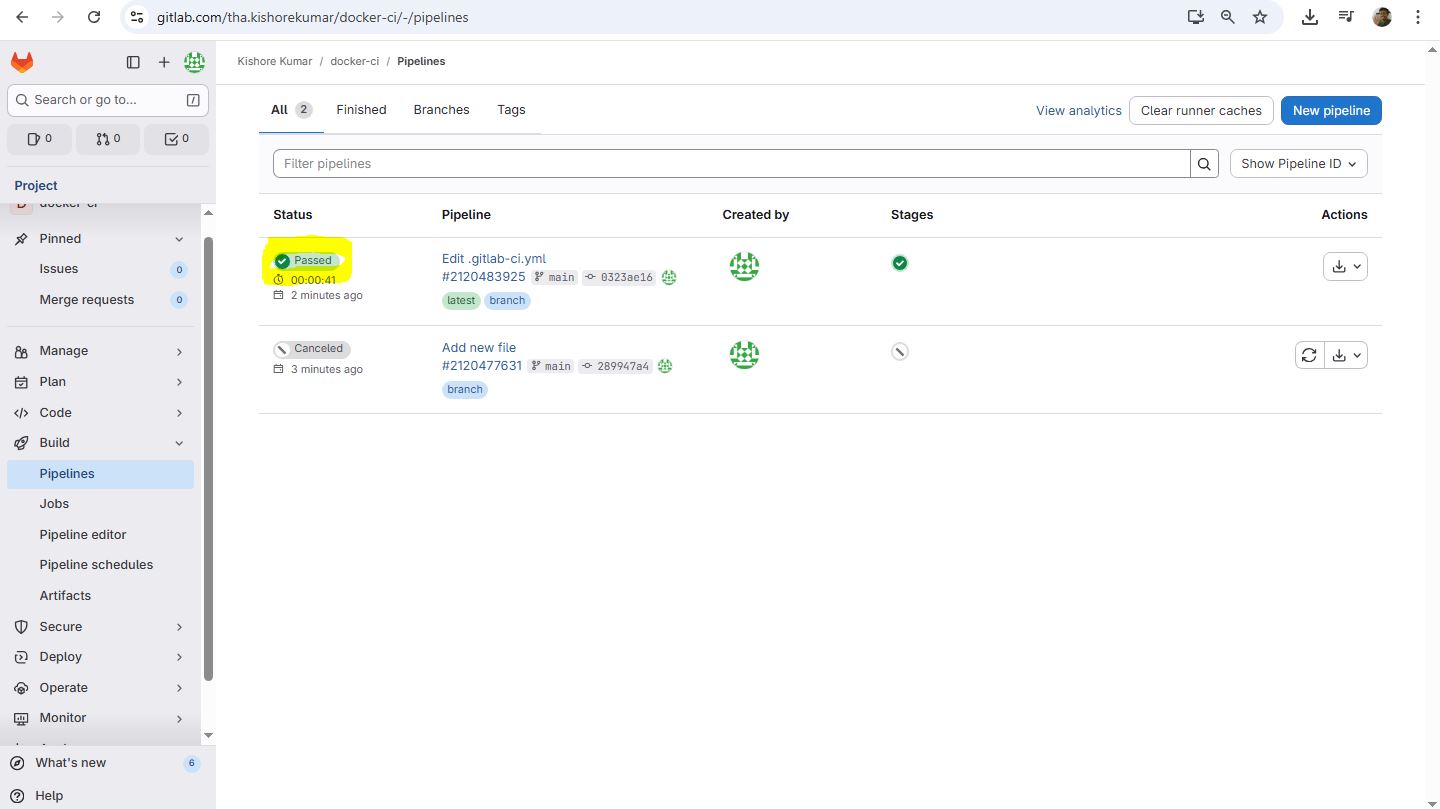The width and height of the screenshot is (1440, 809).
Task: Collapse the Build sidebar section
Action: pos(98,443)
